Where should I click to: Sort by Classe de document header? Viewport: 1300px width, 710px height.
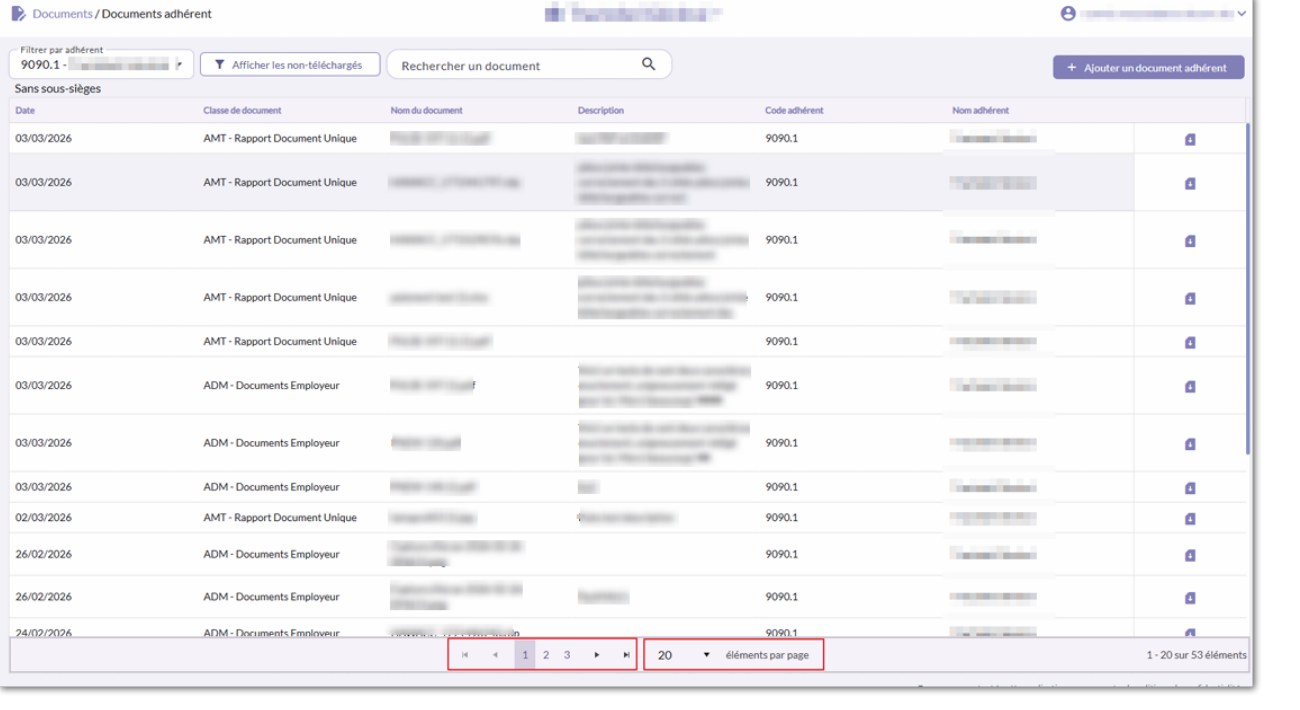coord(242,110)
